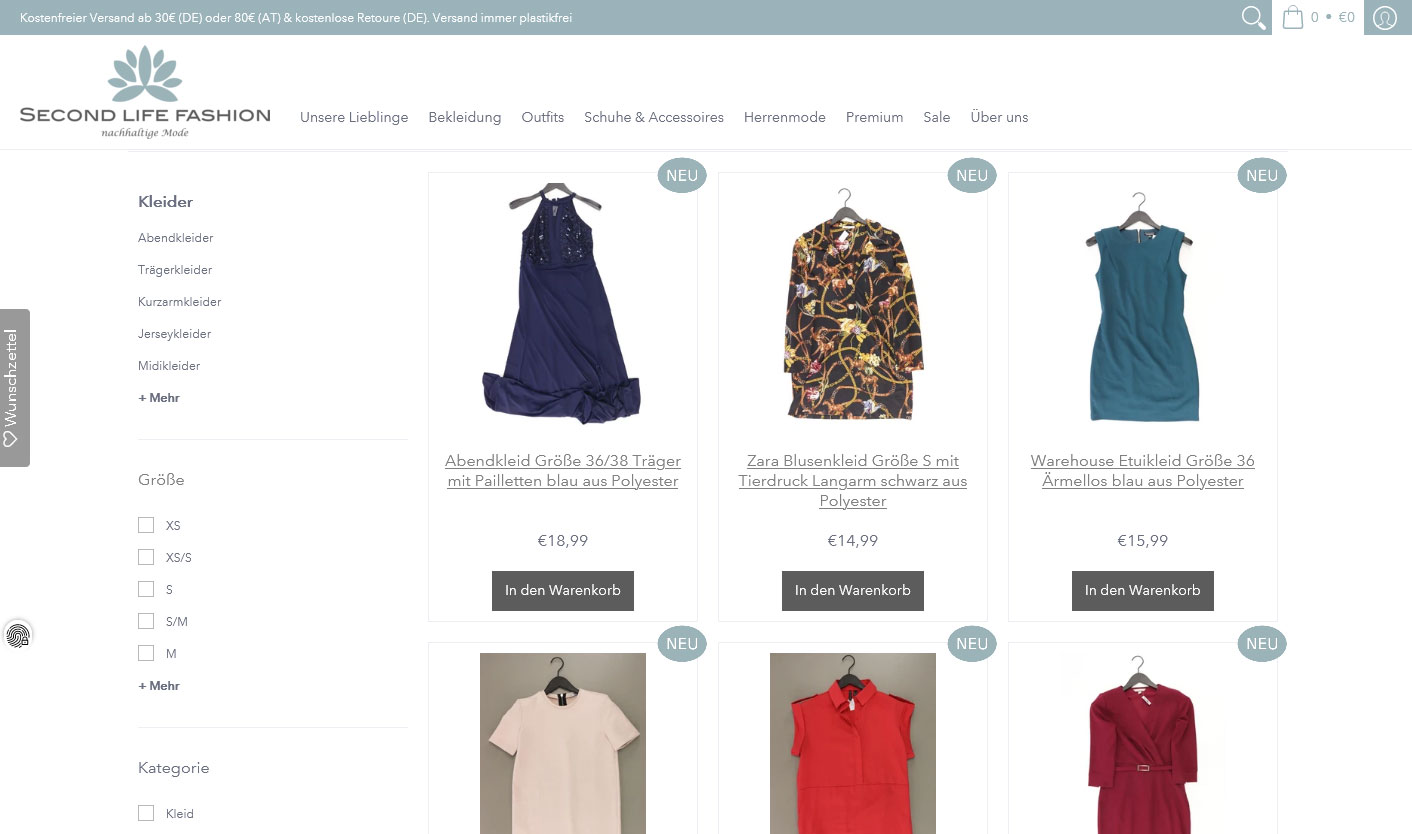Select Jerseykleider subcategory
The image size is (1412, 834).
175,334
